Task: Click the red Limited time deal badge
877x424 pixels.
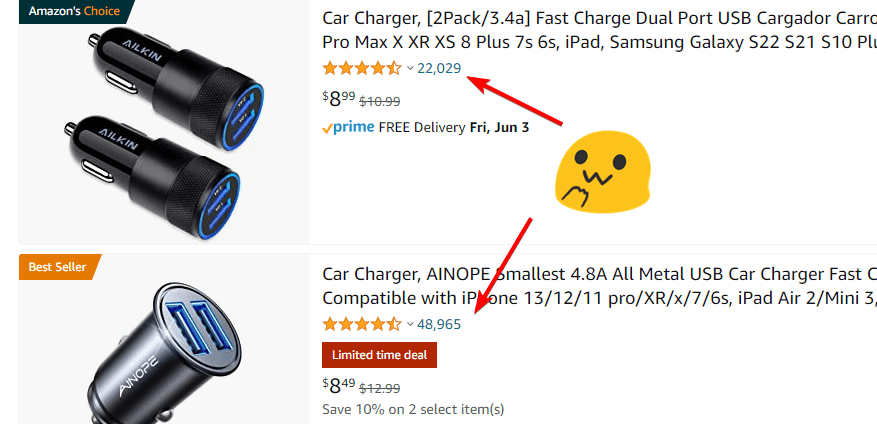Action: pos(379,355)
